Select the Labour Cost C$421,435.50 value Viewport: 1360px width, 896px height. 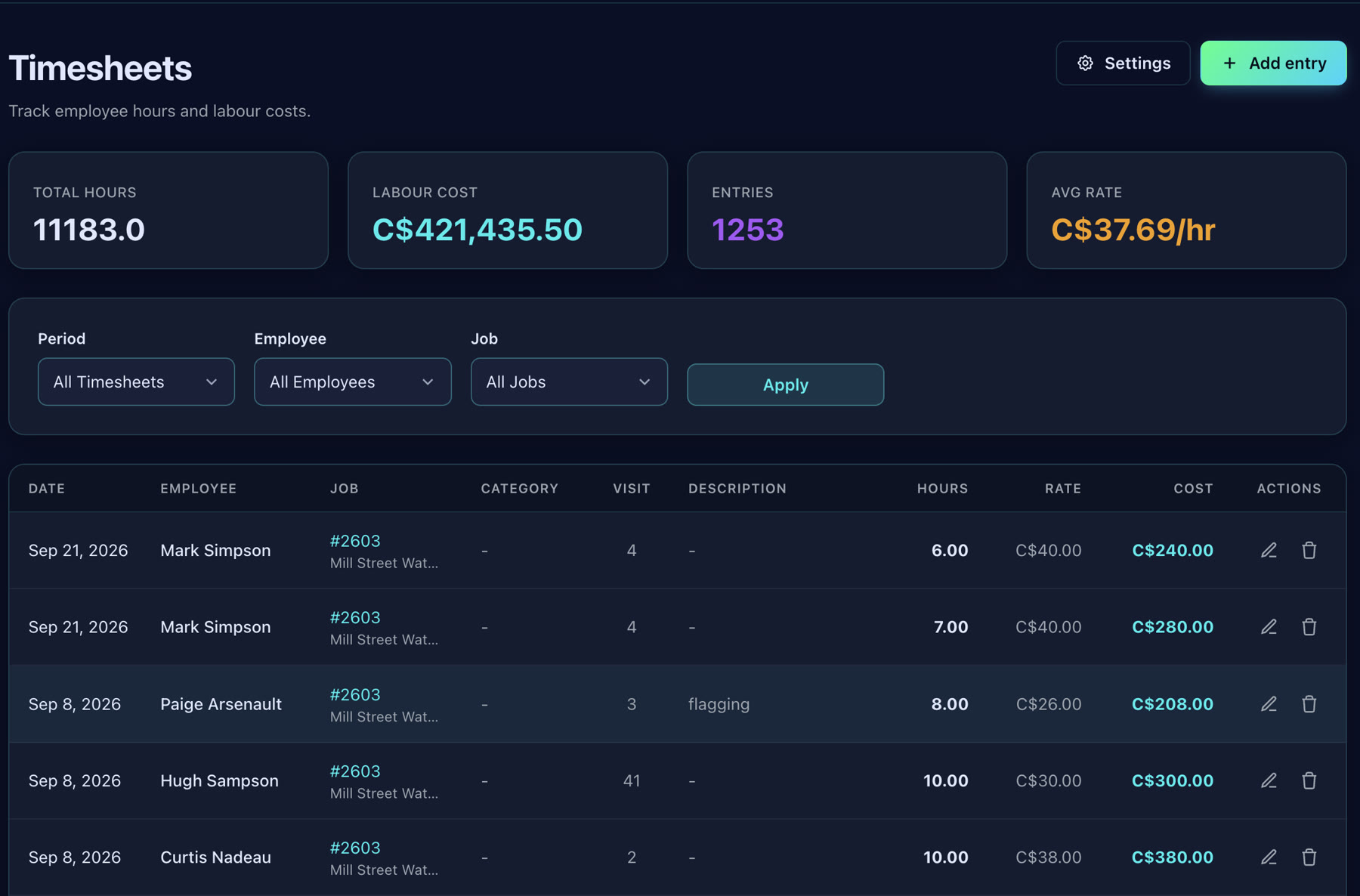tap(478, 230)
